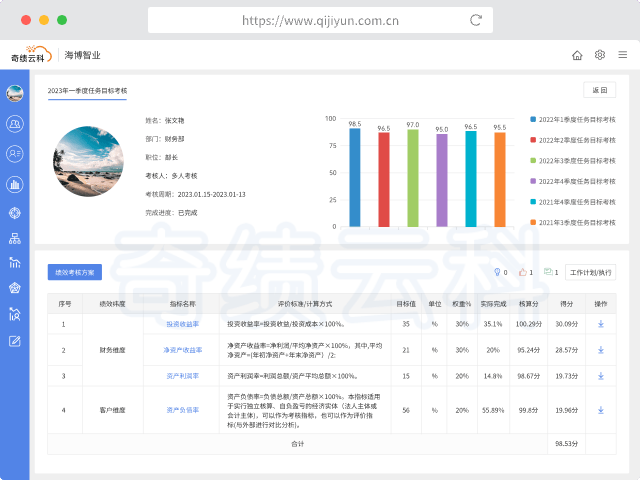The width and height of the screenshot is (640, 480).
Task: Click download icon for 资产负债率 row
Action: [x=601, y=409]
